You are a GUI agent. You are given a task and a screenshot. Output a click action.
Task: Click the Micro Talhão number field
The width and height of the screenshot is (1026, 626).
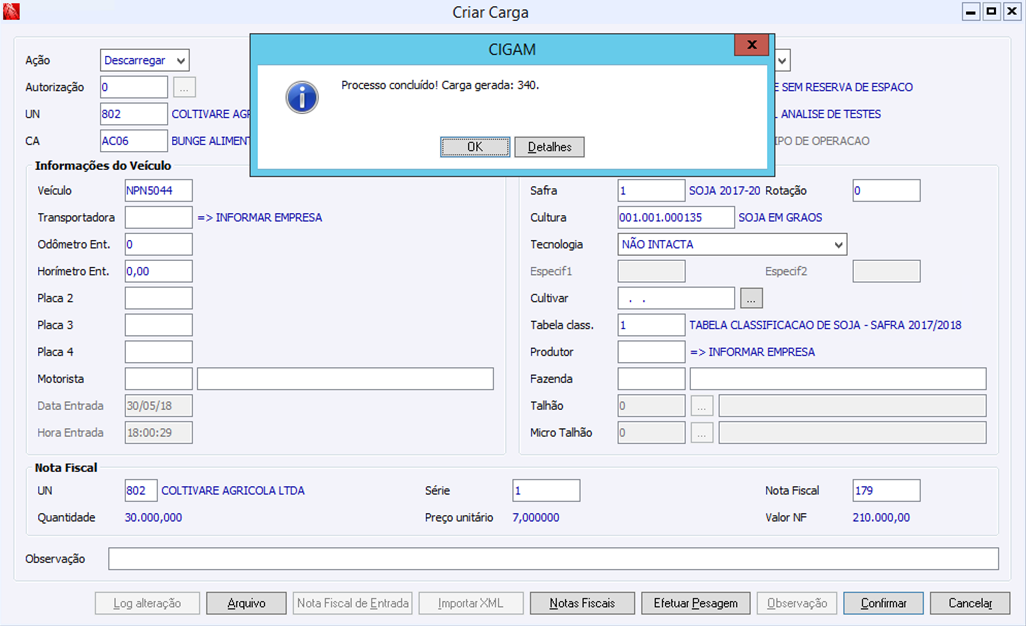coord(652,432)
